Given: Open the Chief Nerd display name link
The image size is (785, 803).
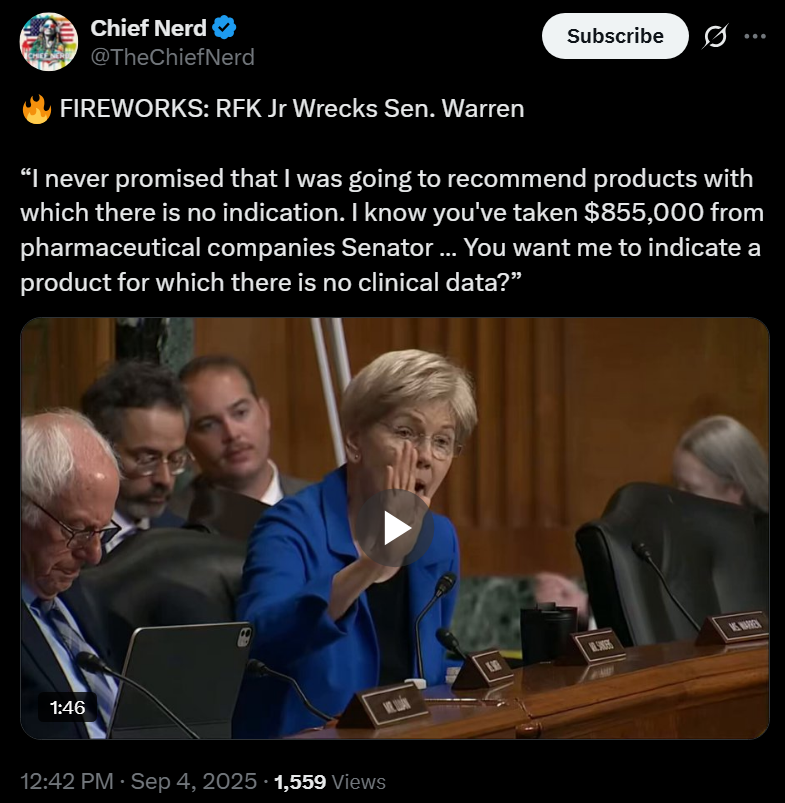Looking at the screenshot, I should (x=148, y=28).
